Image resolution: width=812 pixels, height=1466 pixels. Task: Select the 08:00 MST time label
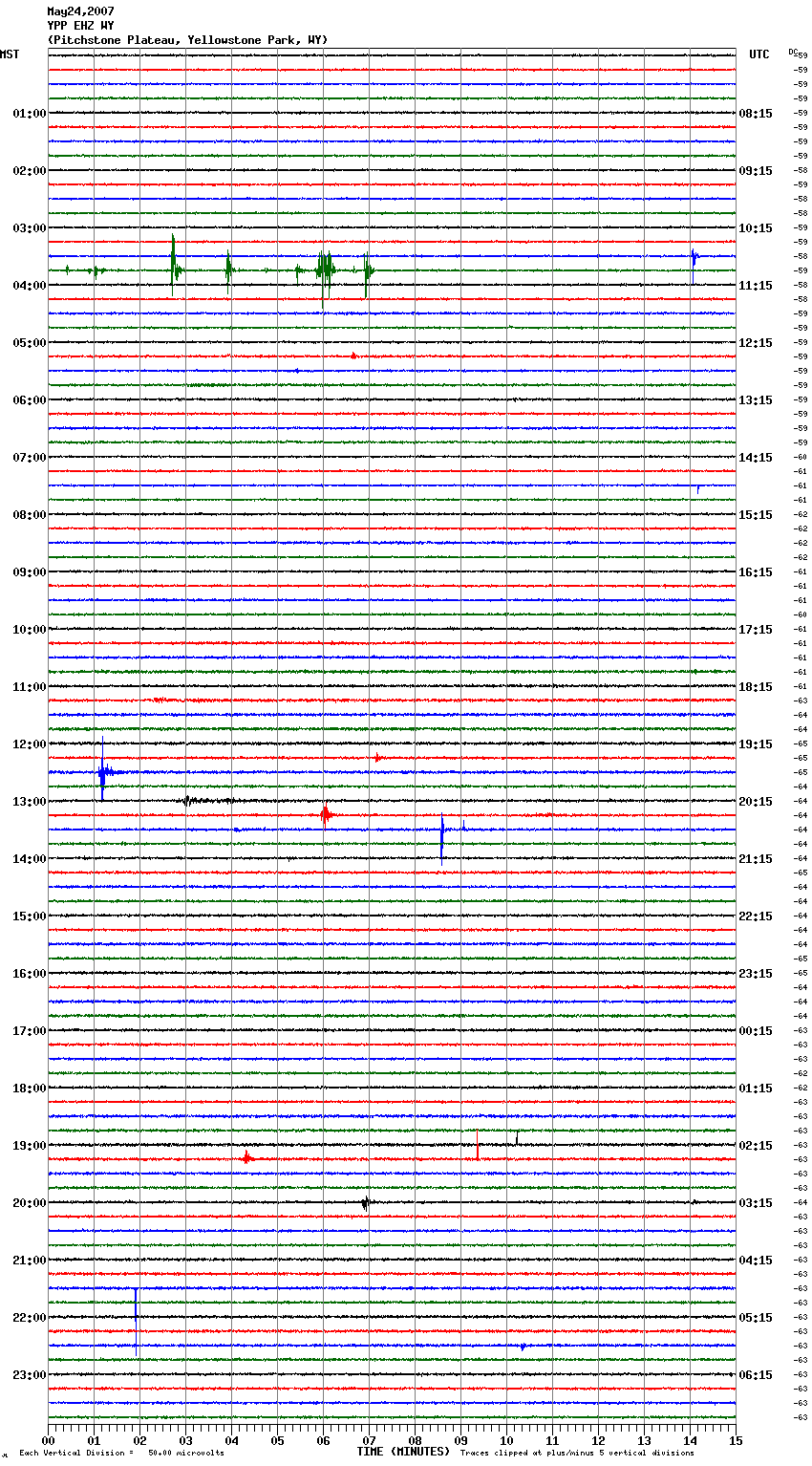(x=30, y=515)
